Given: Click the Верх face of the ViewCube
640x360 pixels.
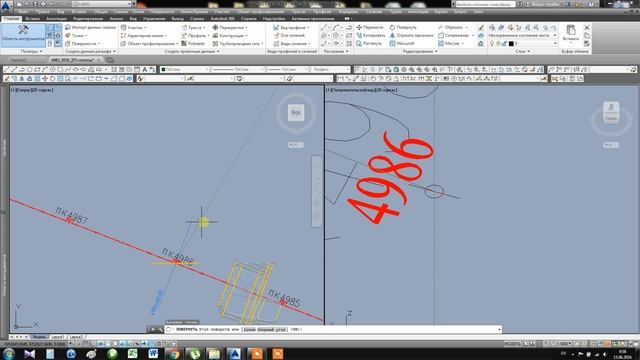Looking at the screenshot, I should (x=296, y=113).
